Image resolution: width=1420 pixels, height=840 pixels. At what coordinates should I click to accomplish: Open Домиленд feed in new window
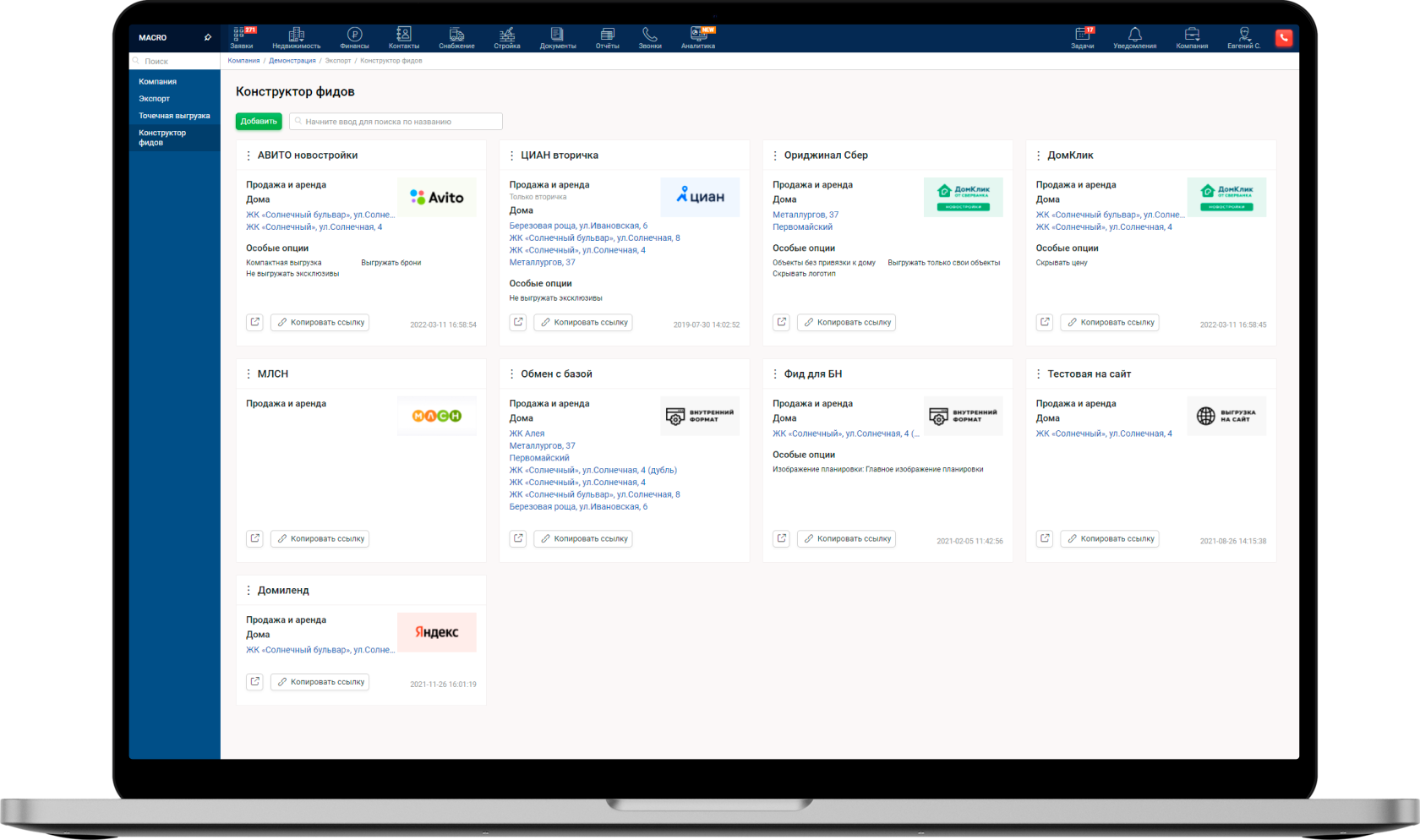[254, 682]
